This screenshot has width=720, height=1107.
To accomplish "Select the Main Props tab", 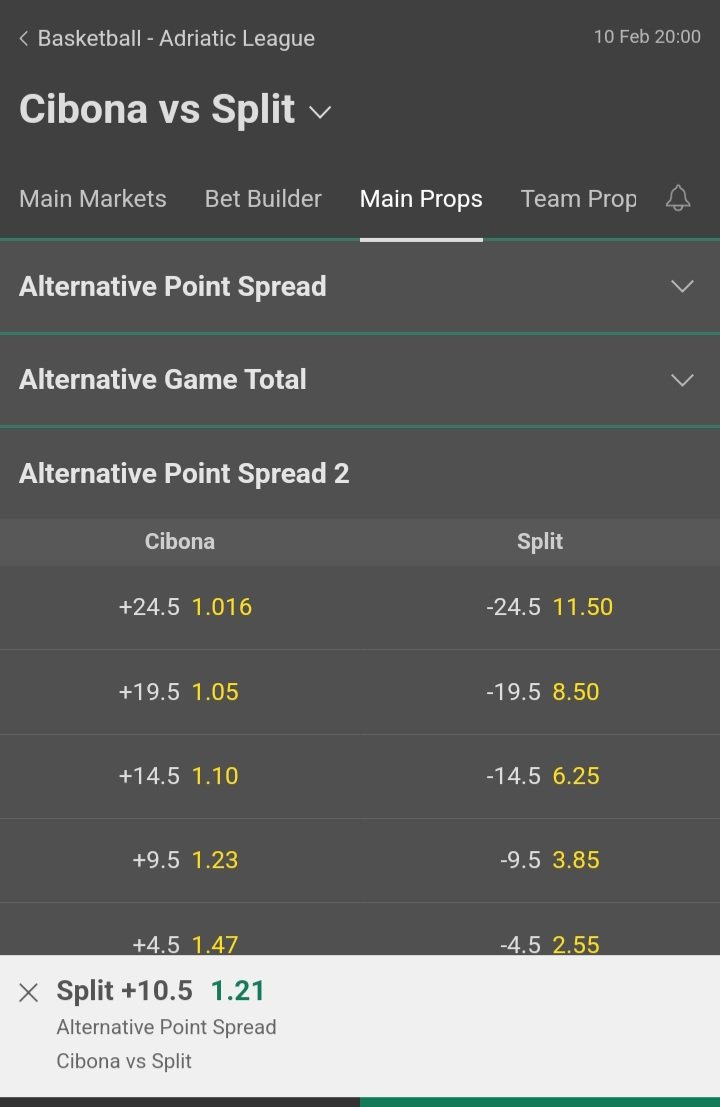I will 421,199.
